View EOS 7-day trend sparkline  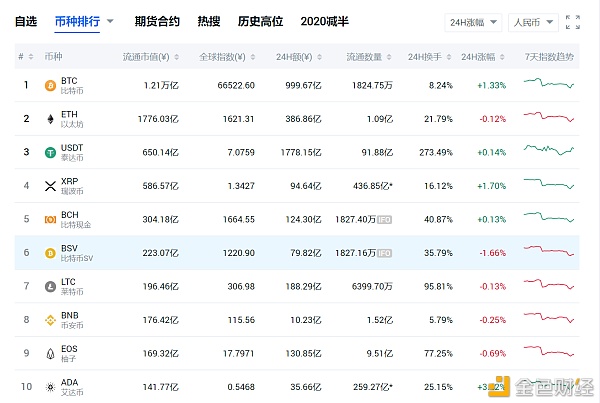point(549,351)
